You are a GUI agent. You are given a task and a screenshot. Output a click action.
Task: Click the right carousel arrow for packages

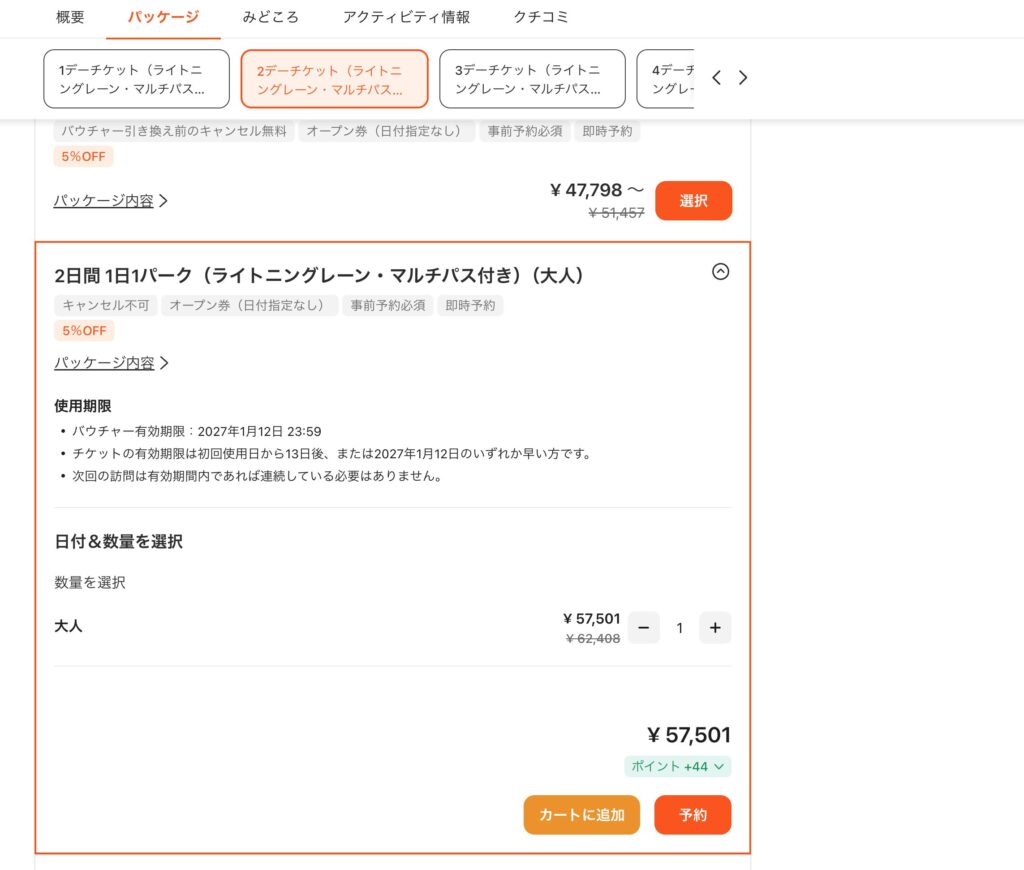pos(743,78)
